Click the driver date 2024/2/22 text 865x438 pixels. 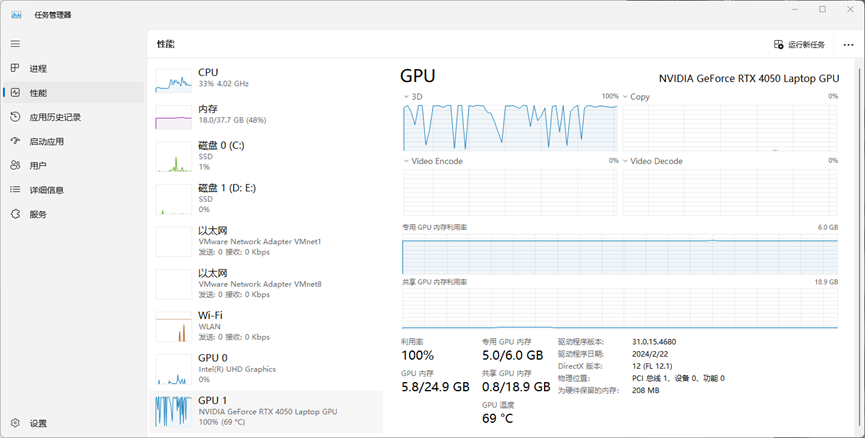[650, 354]
